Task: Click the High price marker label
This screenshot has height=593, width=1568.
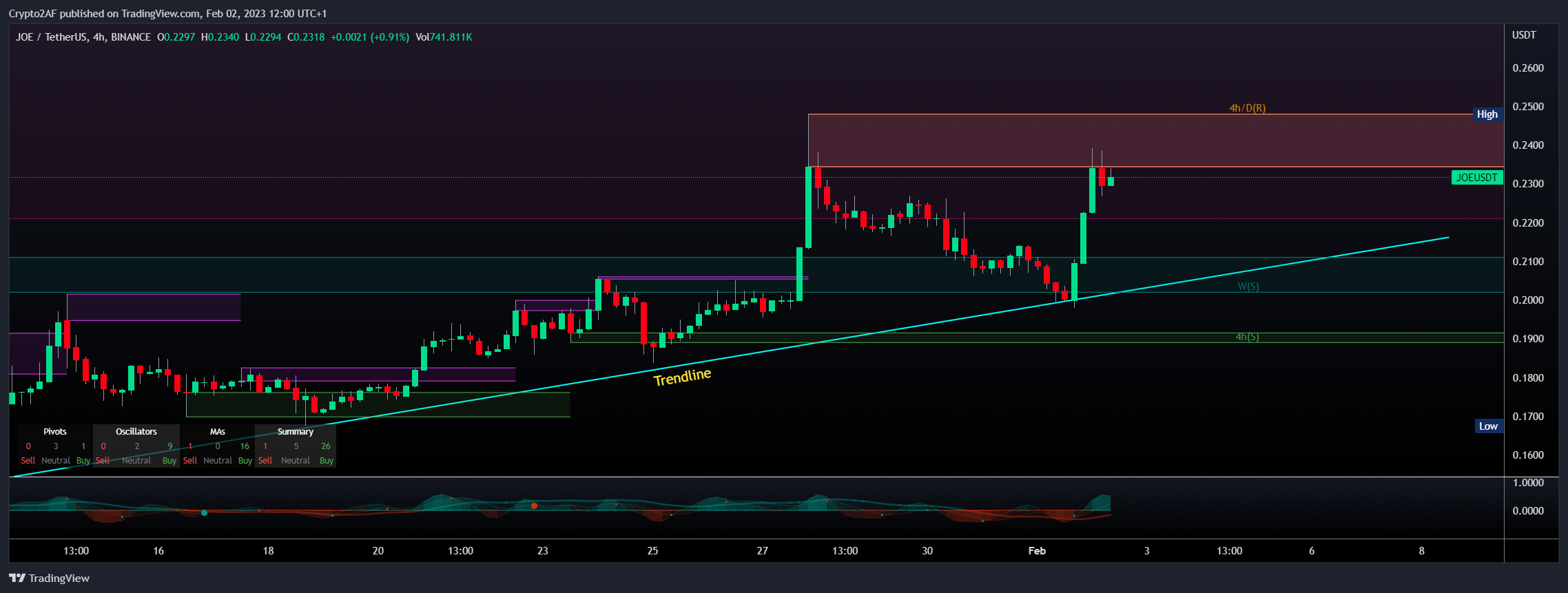Action: [x=1487, y=114]
